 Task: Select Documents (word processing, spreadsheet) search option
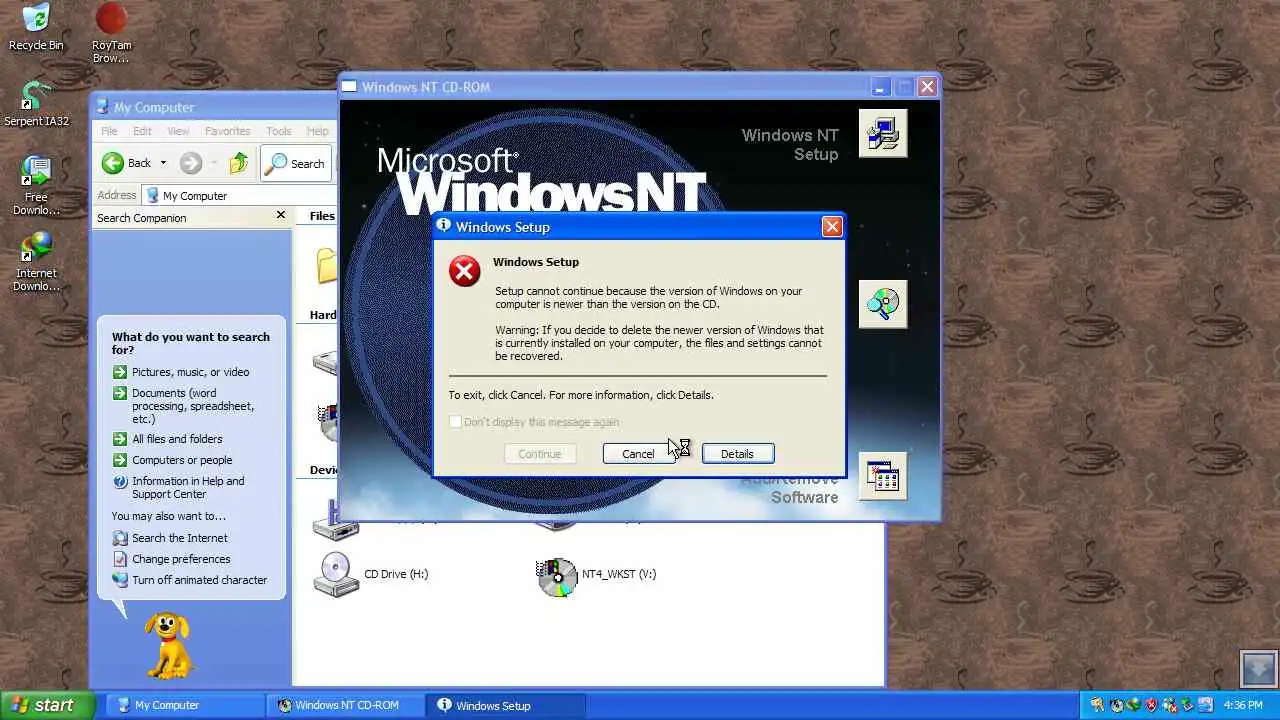click(193, 406)
